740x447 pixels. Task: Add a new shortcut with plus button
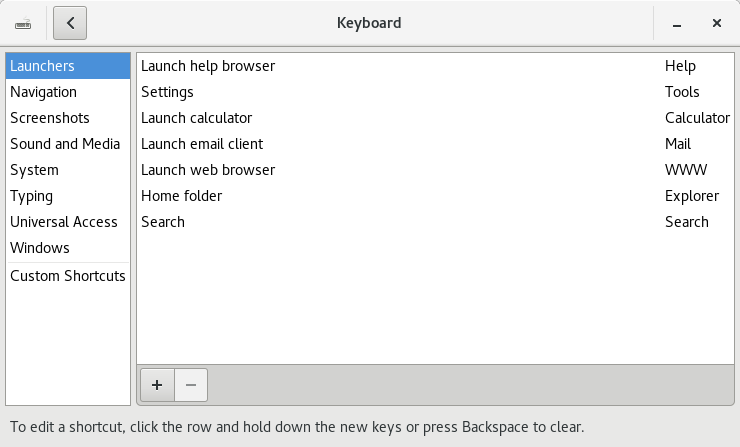coord(156,383)
